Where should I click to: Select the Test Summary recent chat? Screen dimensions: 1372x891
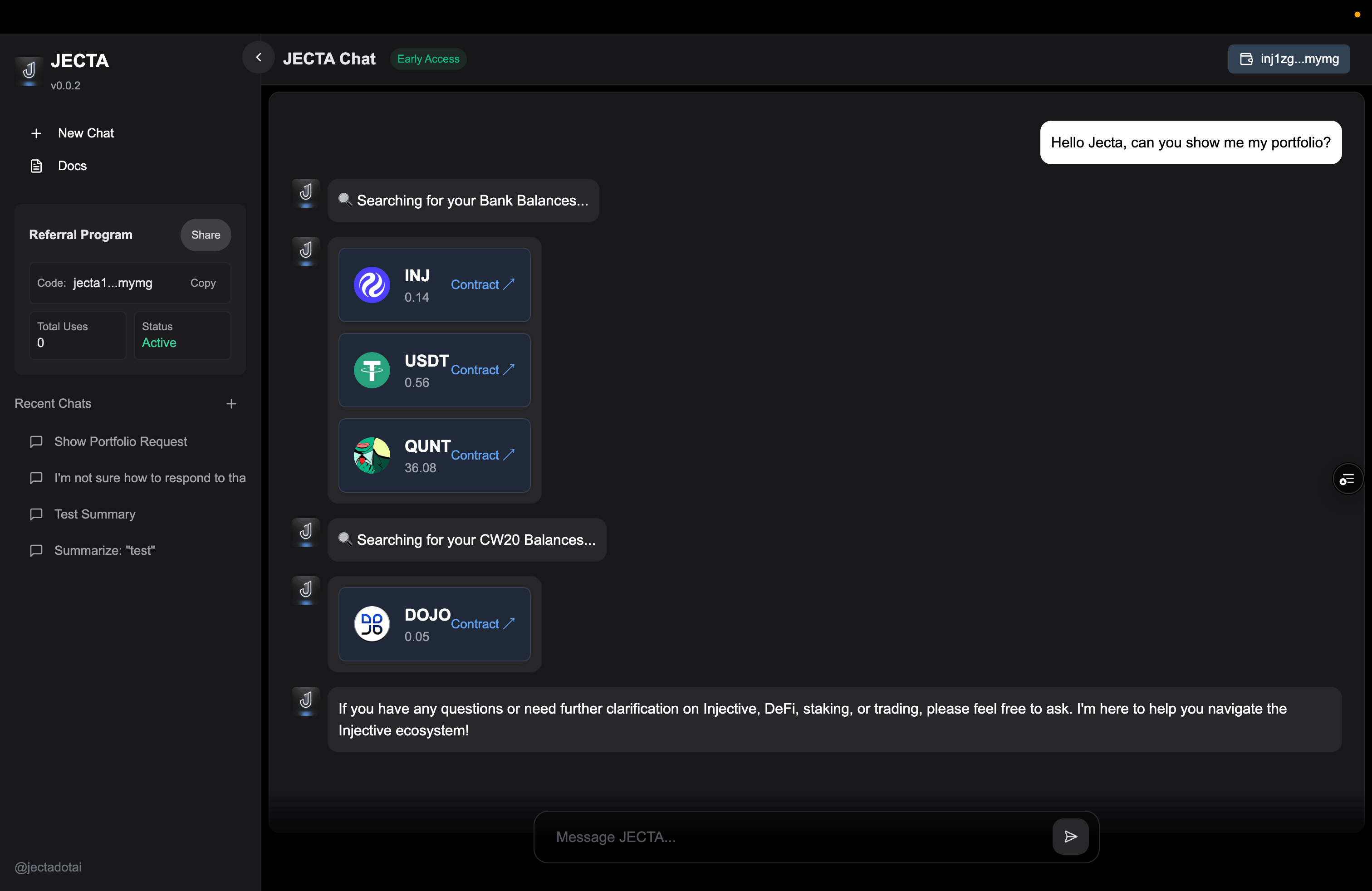point(94,513)
